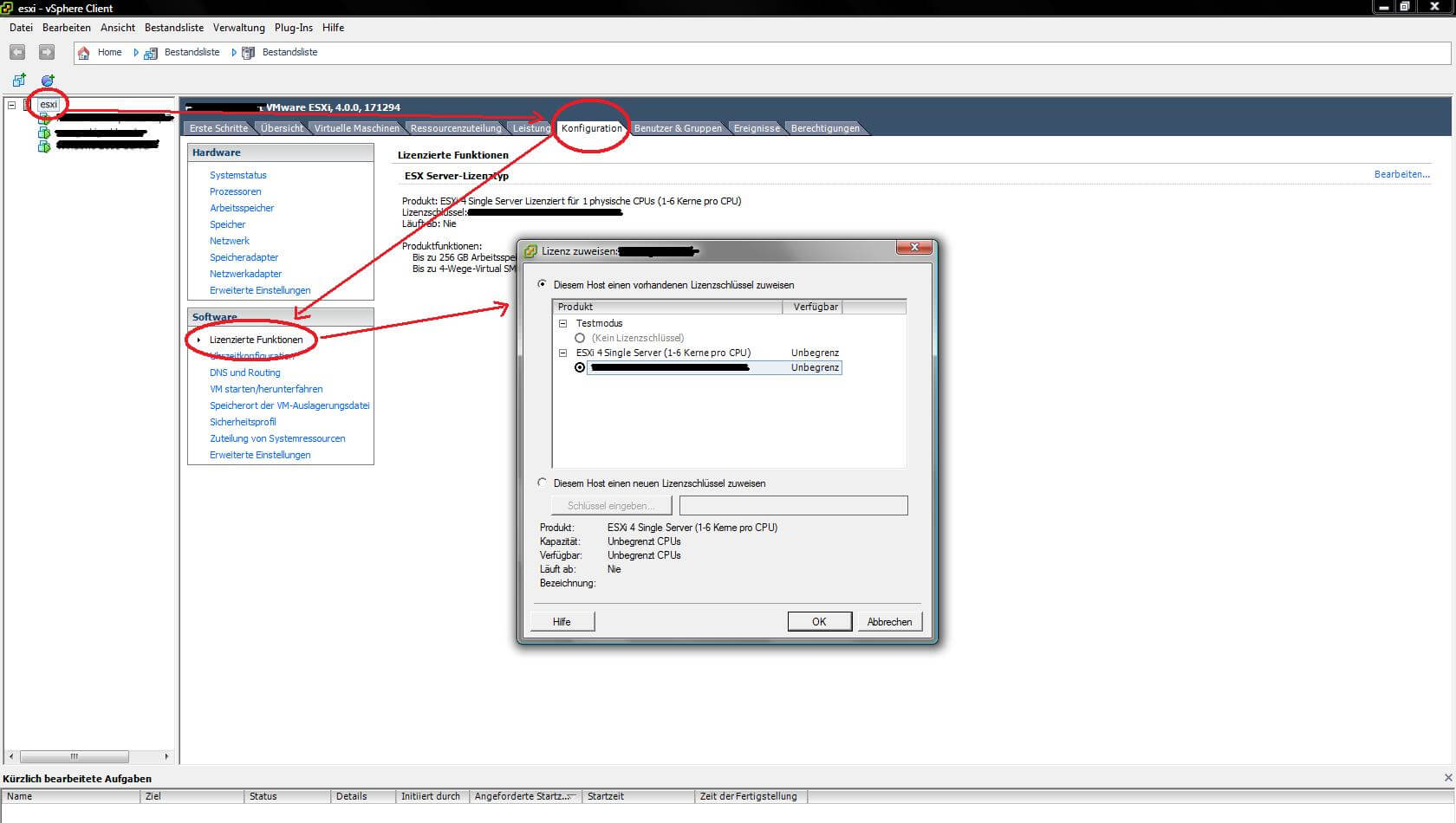
Task: Open the Ansicht menu
Action: (117, 28)
